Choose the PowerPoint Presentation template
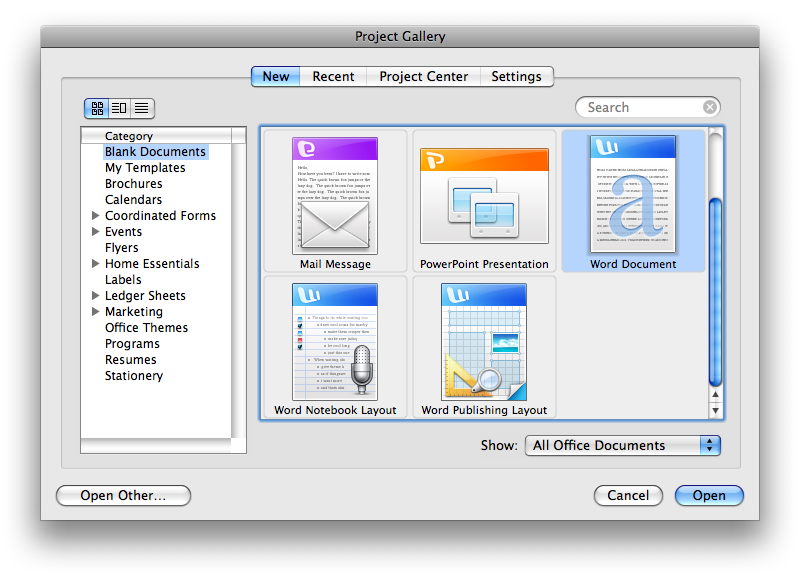 coord(484,200)
